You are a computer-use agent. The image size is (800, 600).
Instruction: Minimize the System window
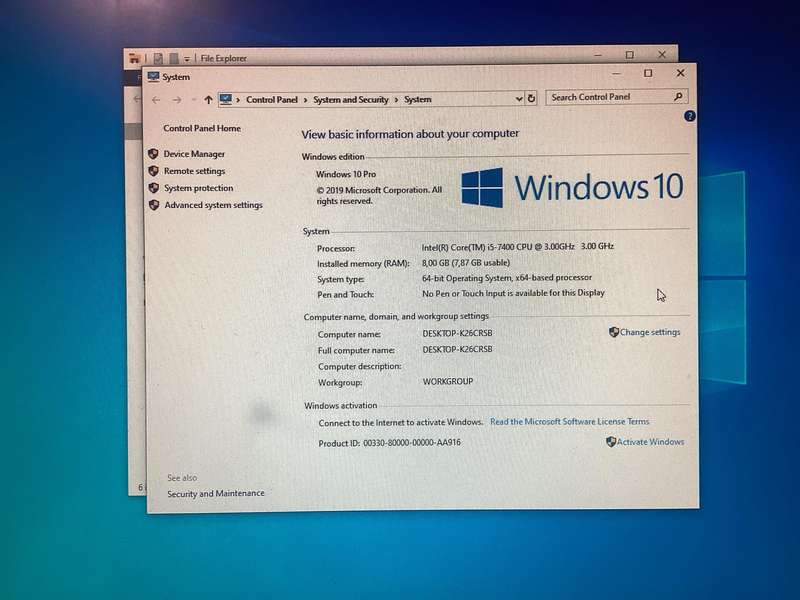pyautogui.click(x=616, y=73)
